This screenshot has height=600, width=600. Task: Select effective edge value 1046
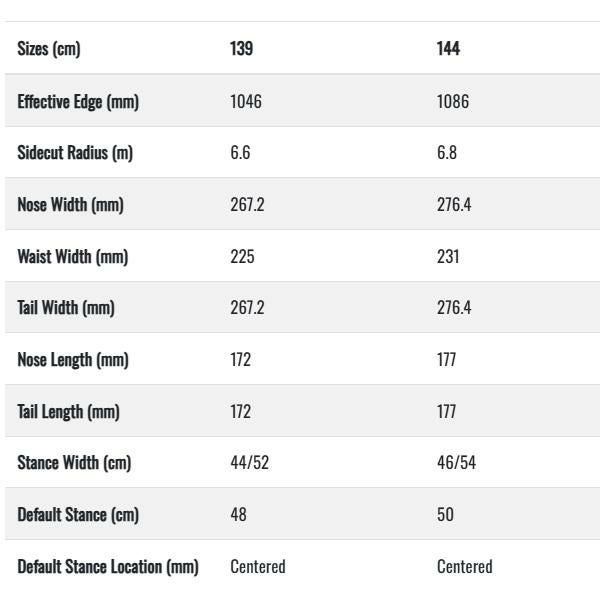[246, 101]
